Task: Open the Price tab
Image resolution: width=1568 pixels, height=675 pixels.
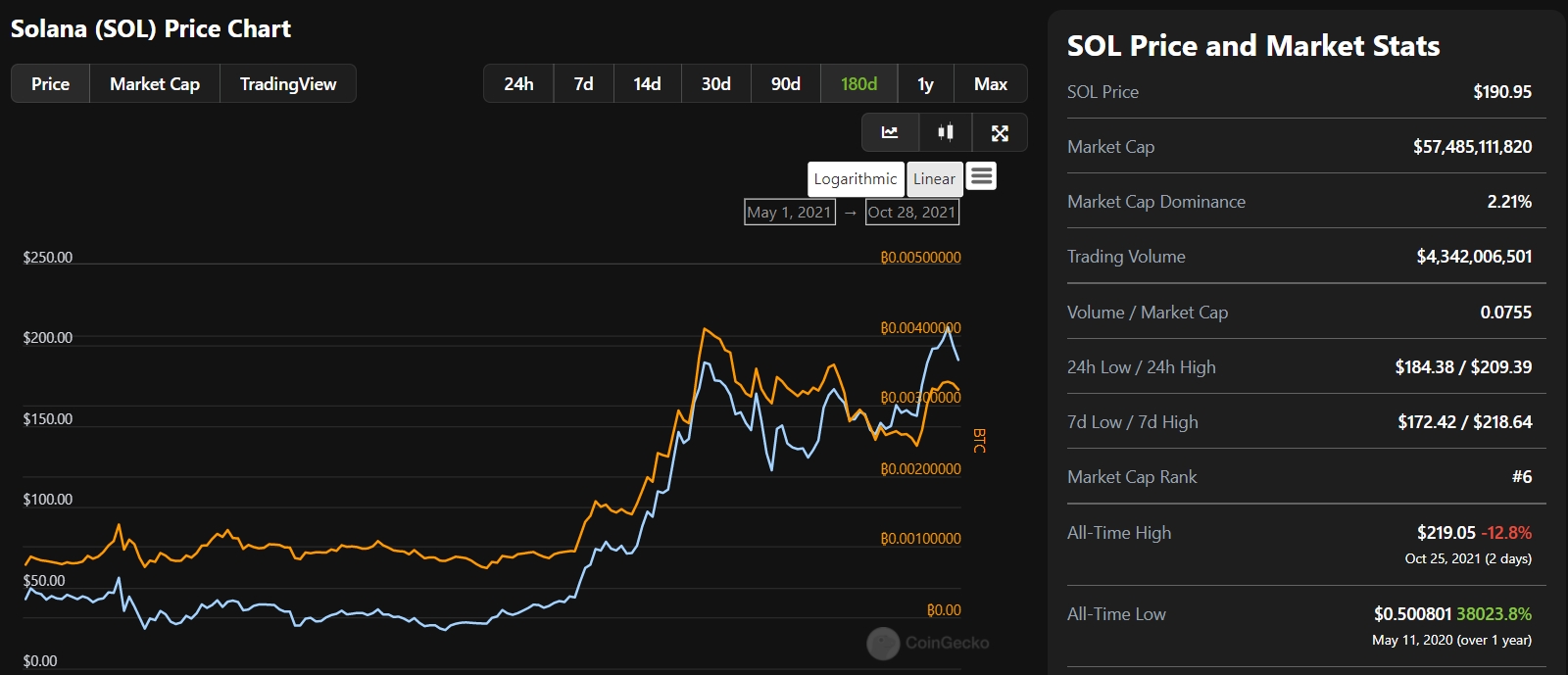Action: pos(50,84)
